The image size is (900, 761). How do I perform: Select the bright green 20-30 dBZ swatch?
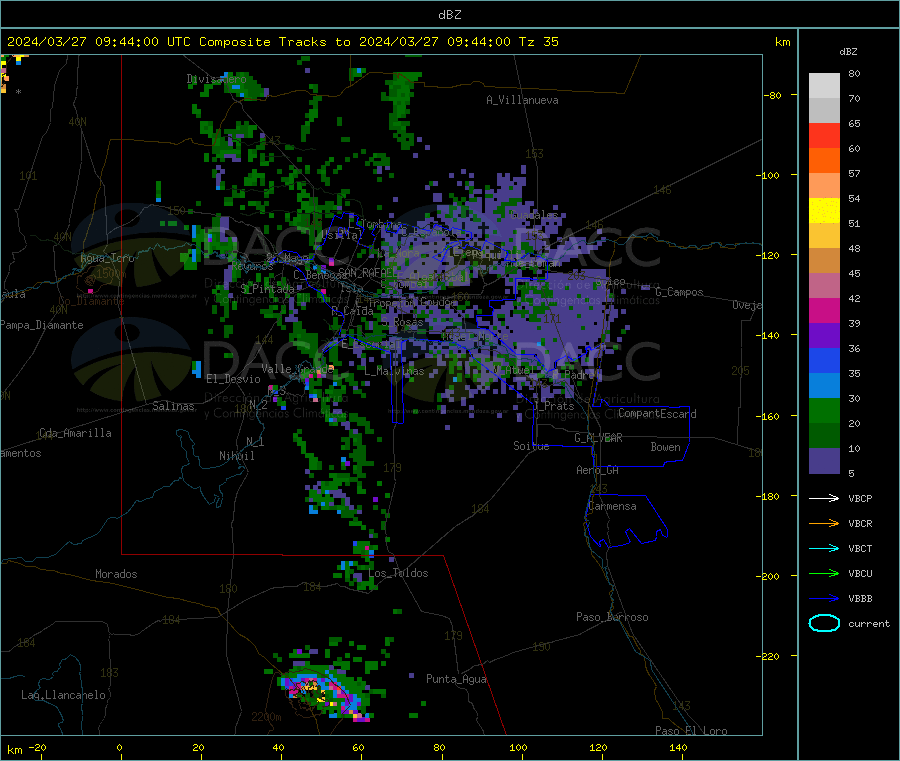(x=824, y=410)
